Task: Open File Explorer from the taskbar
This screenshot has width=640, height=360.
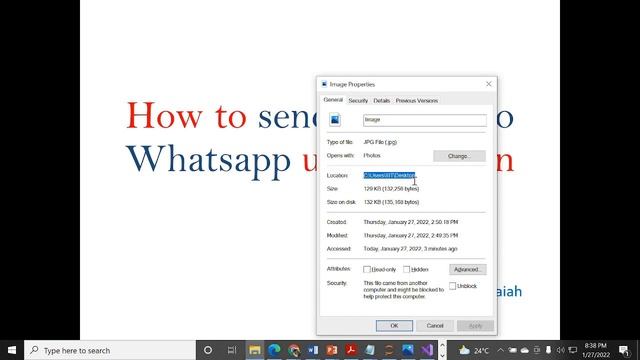Action: [x=255, y=350]
